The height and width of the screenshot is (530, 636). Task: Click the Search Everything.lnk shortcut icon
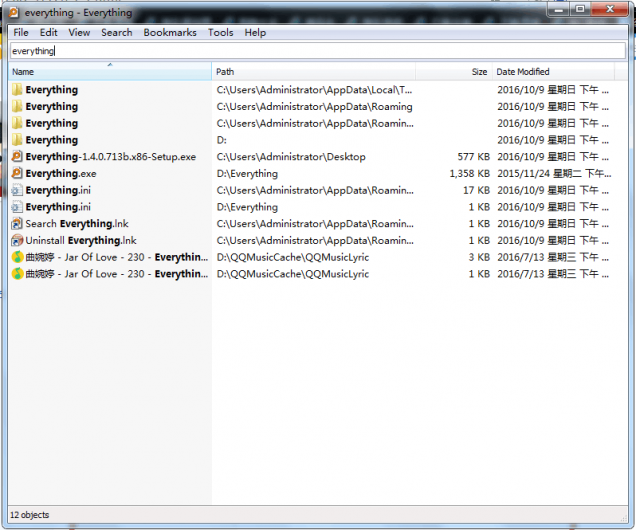[17, 223]
